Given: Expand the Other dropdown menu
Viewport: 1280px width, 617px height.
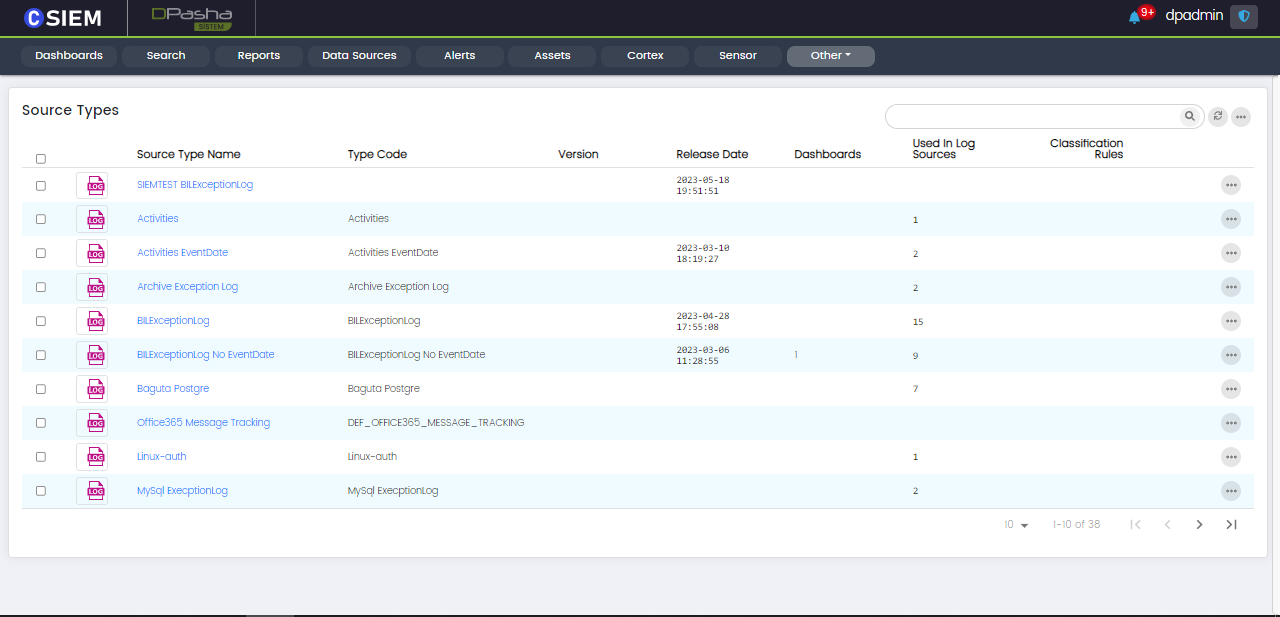Looking at the screenshot, I should (x=830, y=56).
